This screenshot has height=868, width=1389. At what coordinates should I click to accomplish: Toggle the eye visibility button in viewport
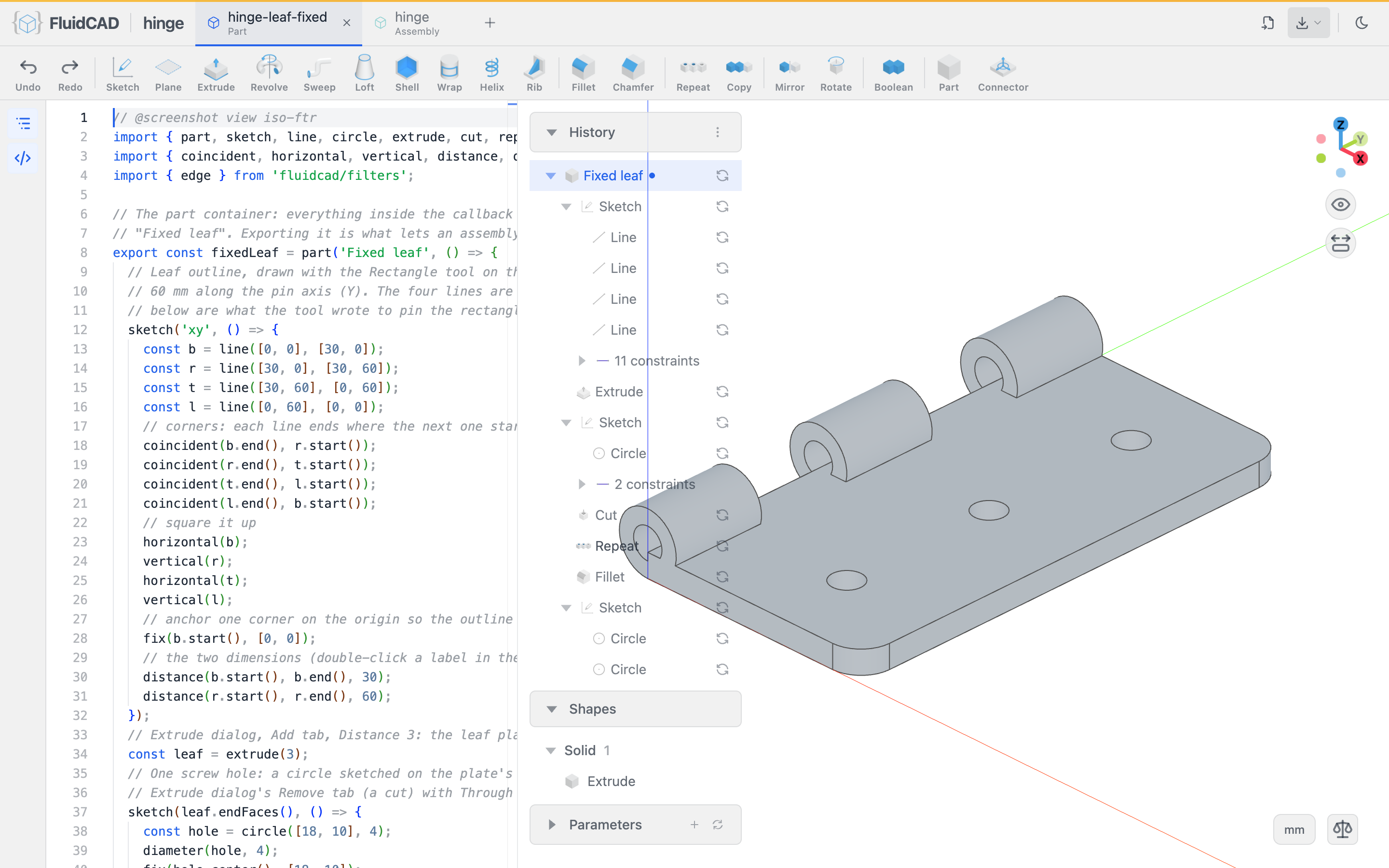pos(1341,204)
